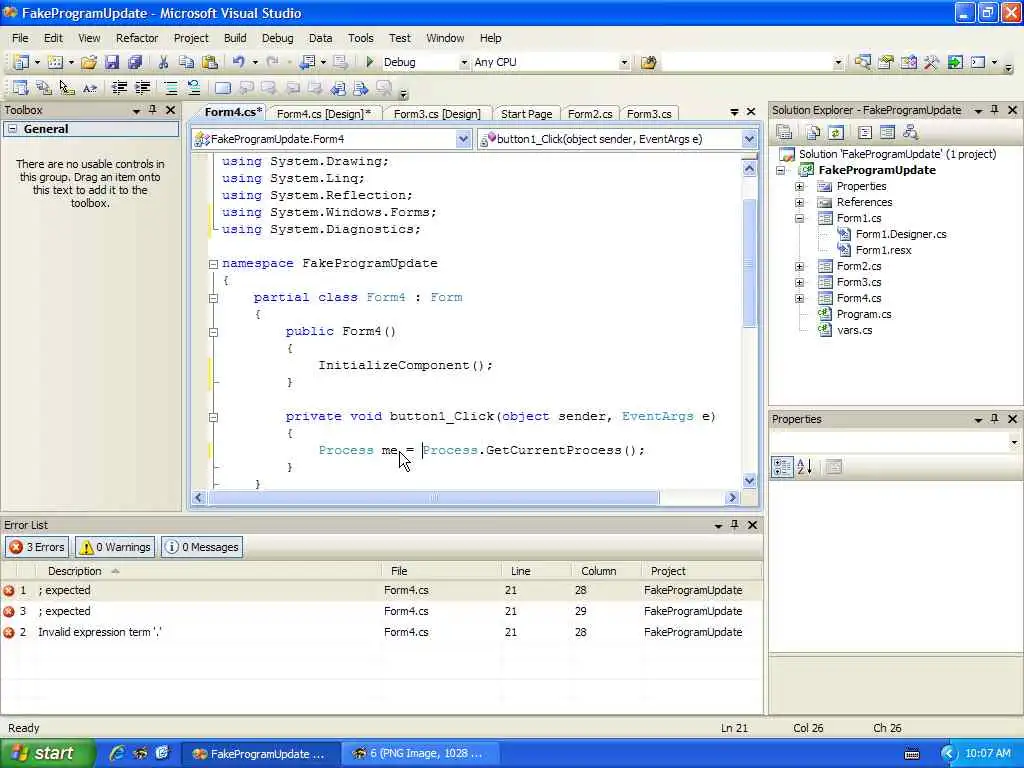Open the Refactor menu
Image resolution: width=1024 pixels, height=768 pixels.
pyautogui.click(x=137, y=38)
